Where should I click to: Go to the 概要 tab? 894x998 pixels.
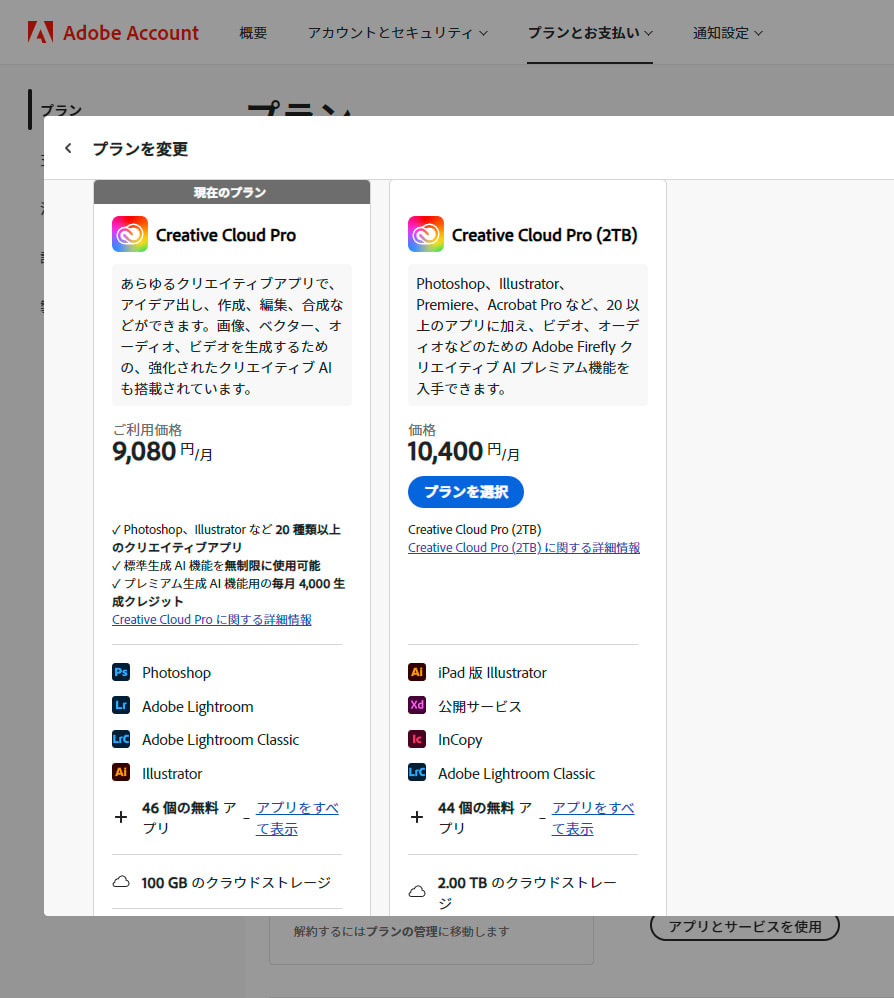[x=253, y=33]
